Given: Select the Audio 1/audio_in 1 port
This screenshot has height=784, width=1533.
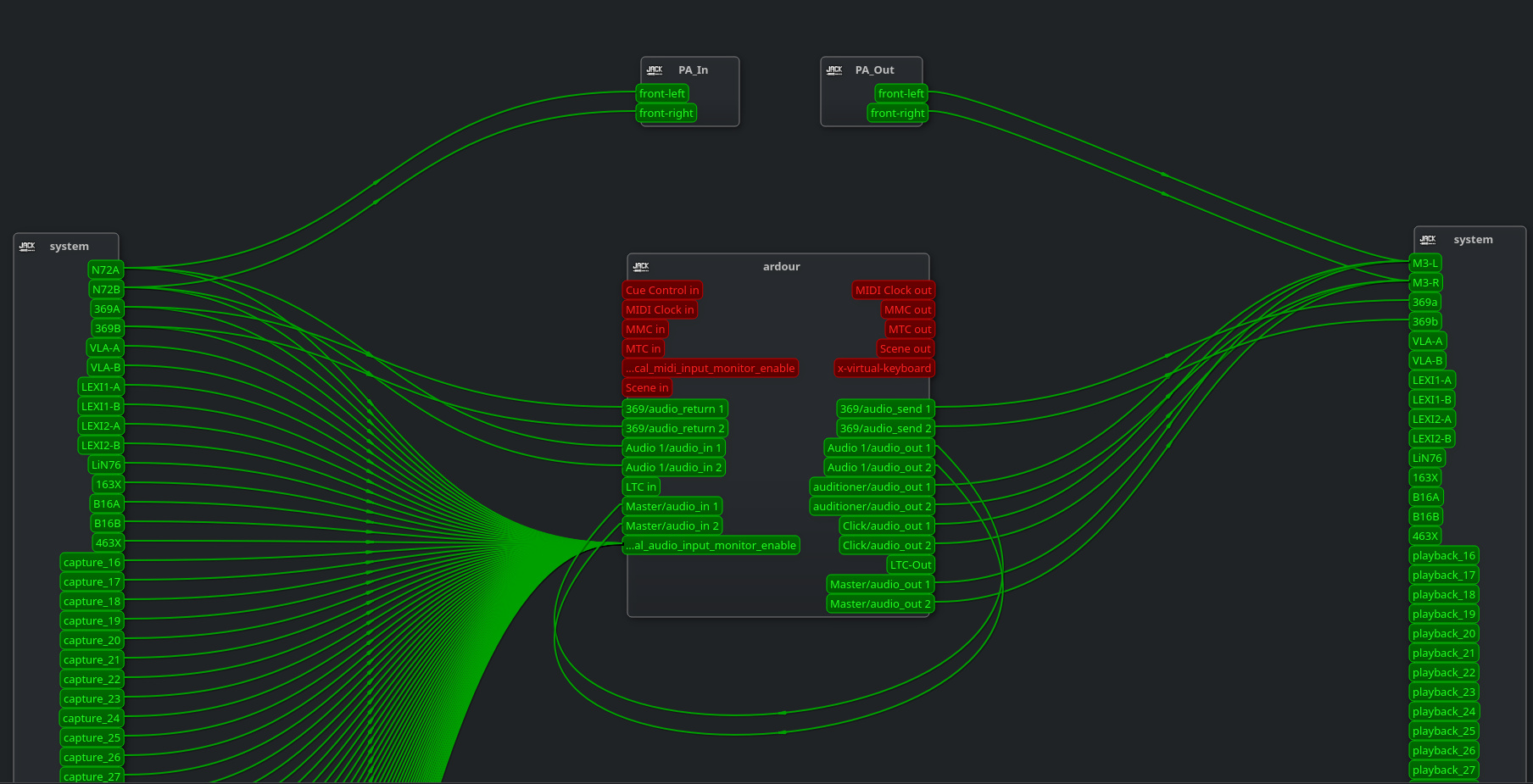Looking at the screenshot, I should click(x=673, y=448).
